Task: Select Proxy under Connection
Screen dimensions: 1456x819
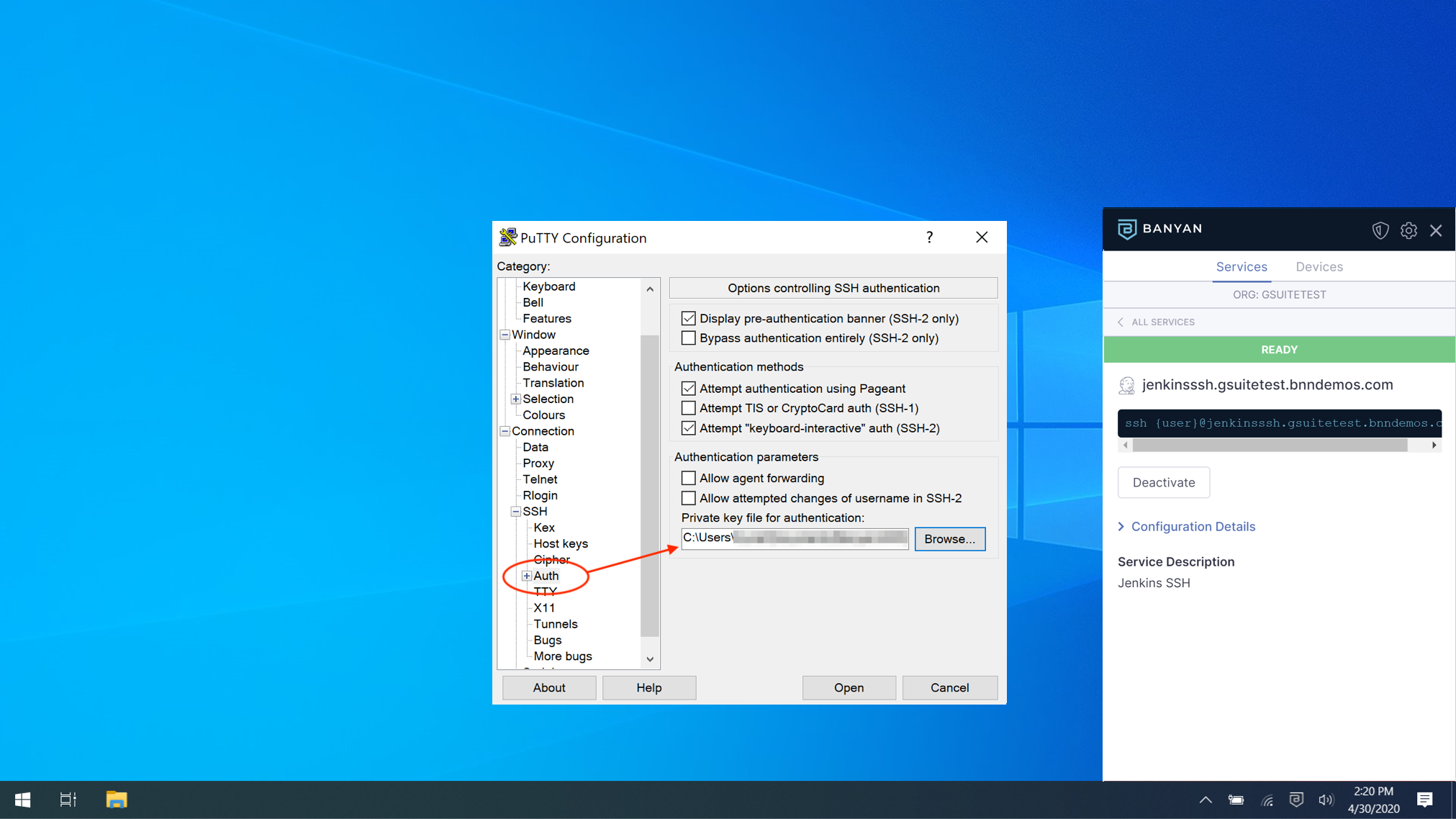Action: 538,463
